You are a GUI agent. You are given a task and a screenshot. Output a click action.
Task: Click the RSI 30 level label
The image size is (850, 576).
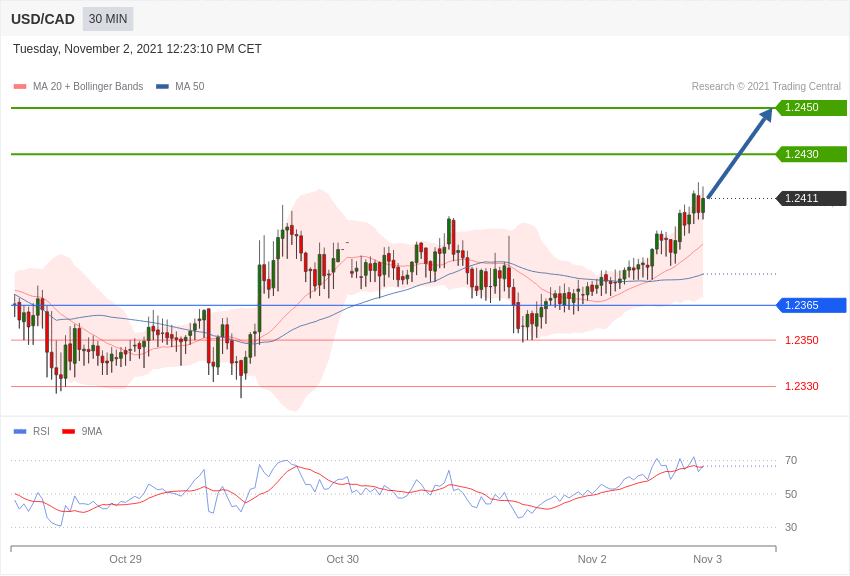click(791, 527)
